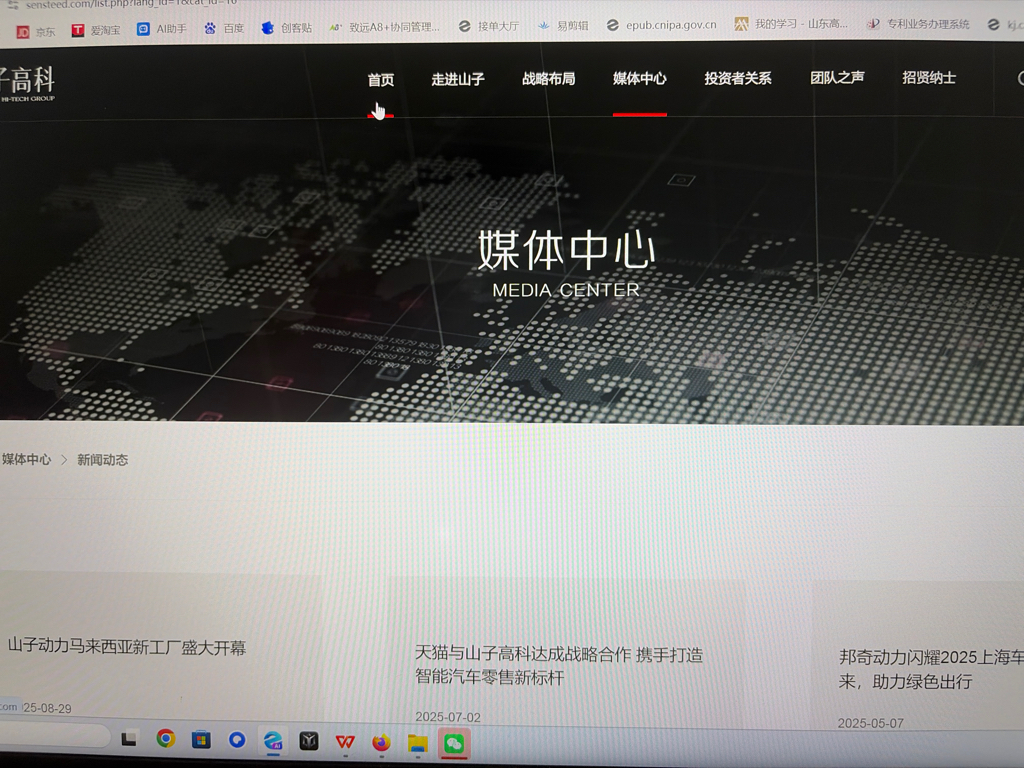
Task: Open the 创客贴 bookmark
Action: point(287,28)
